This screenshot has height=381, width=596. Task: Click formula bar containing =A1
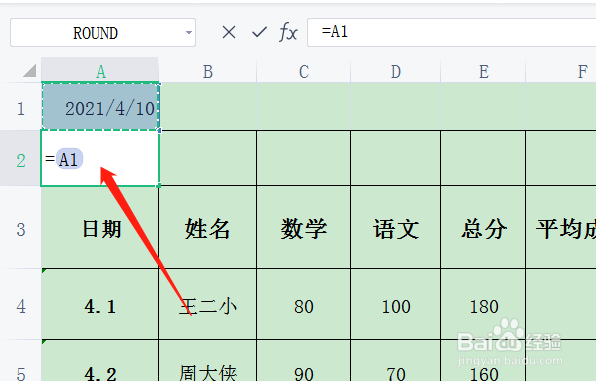[x=451, y=32]
